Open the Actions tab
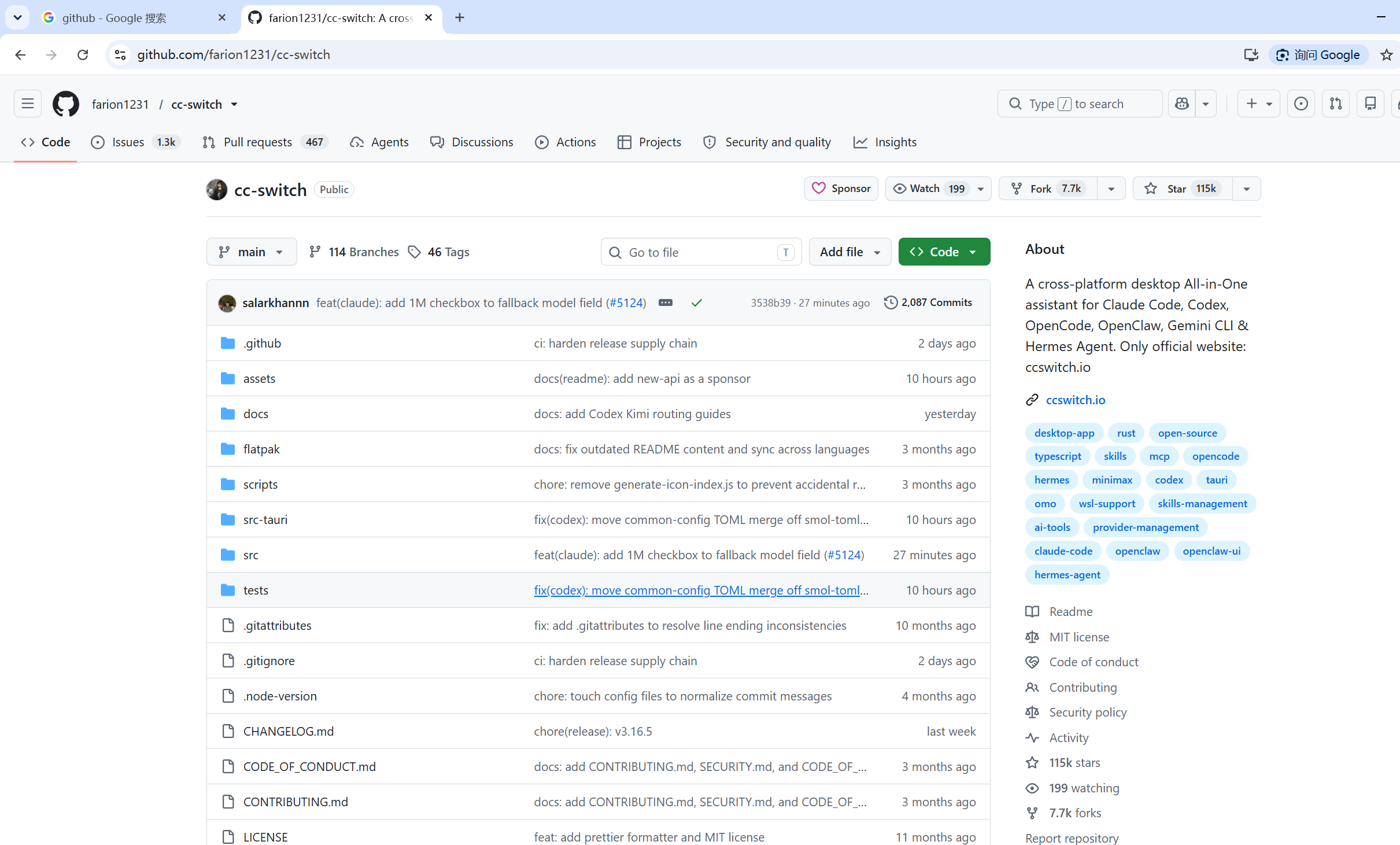Screen dimensions: 1400x845 click(566, 142)
